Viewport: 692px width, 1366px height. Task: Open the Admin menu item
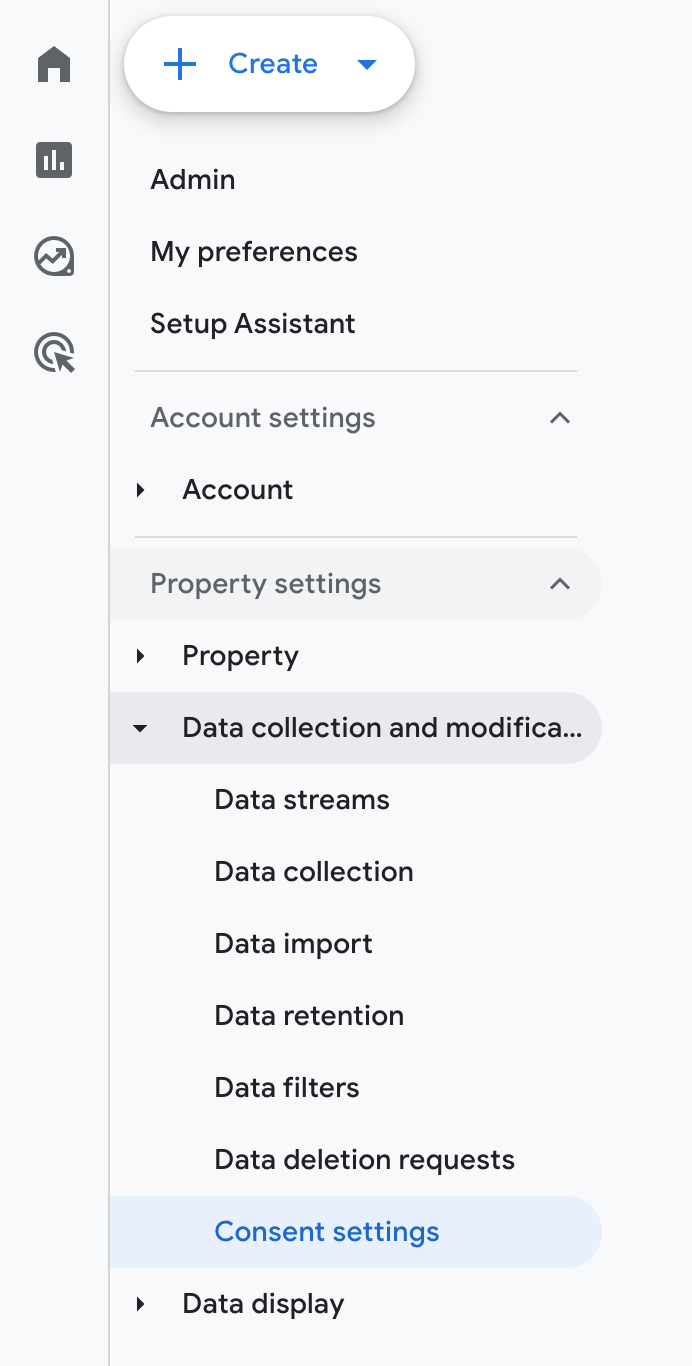pos(193,180)
